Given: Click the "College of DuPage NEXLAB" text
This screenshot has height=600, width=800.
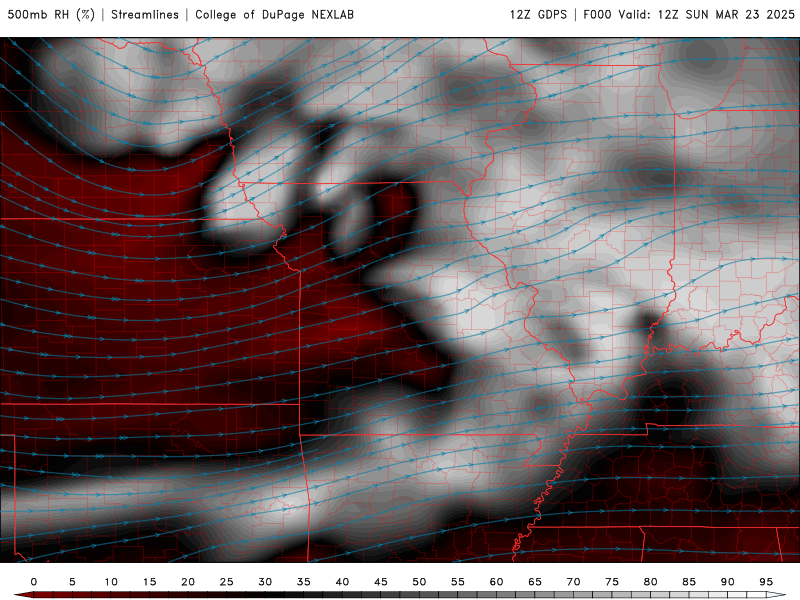Looking at the screenshot, I should [x=274, y=15].
